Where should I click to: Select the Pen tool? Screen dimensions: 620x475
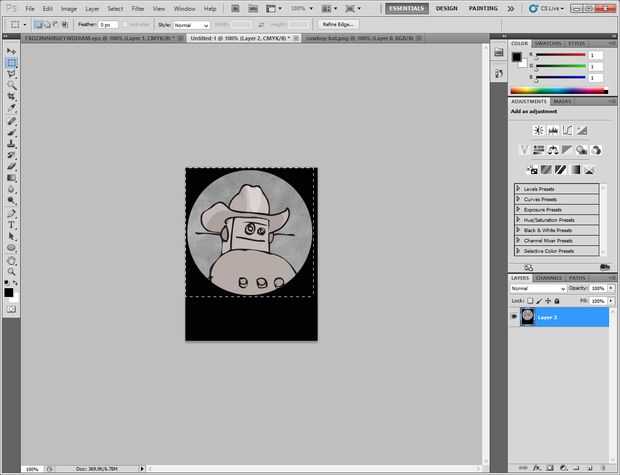pos(11,214)
